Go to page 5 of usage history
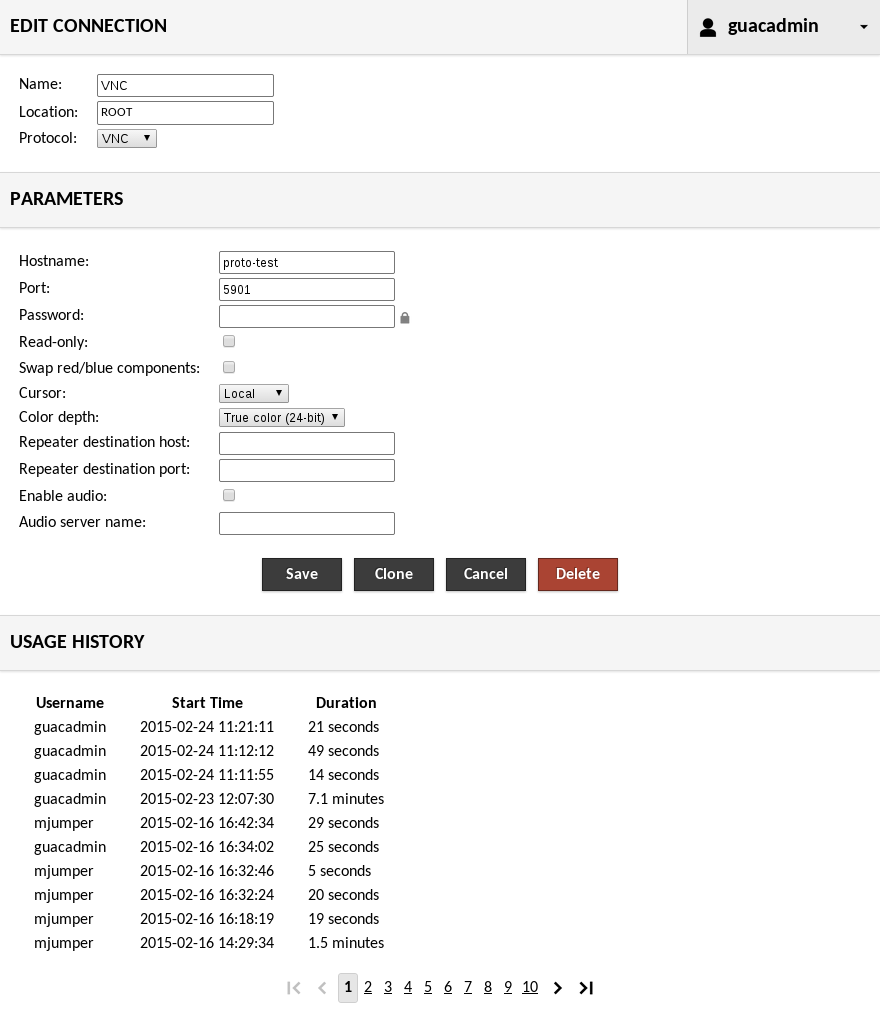880x1019 pixels. pyautogui.click(x=428, y=988)
